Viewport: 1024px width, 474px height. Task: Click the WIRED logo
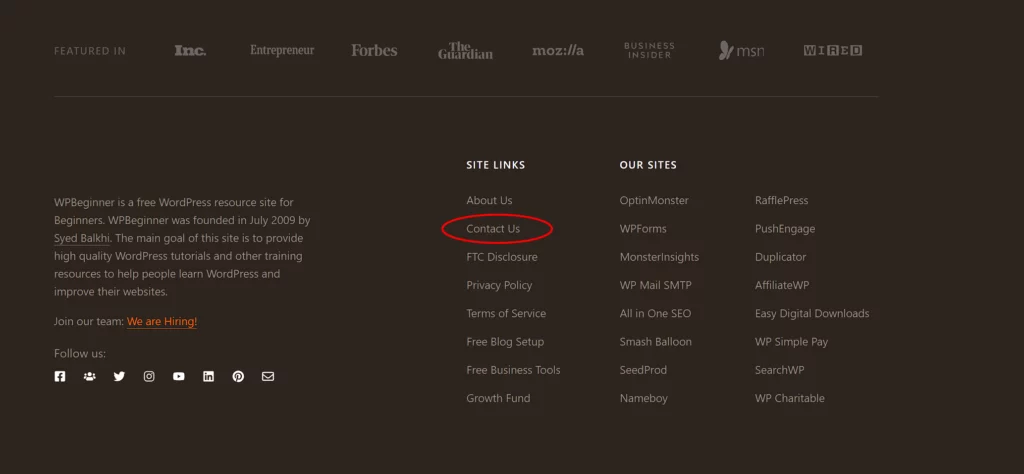[x=833, y=50]
